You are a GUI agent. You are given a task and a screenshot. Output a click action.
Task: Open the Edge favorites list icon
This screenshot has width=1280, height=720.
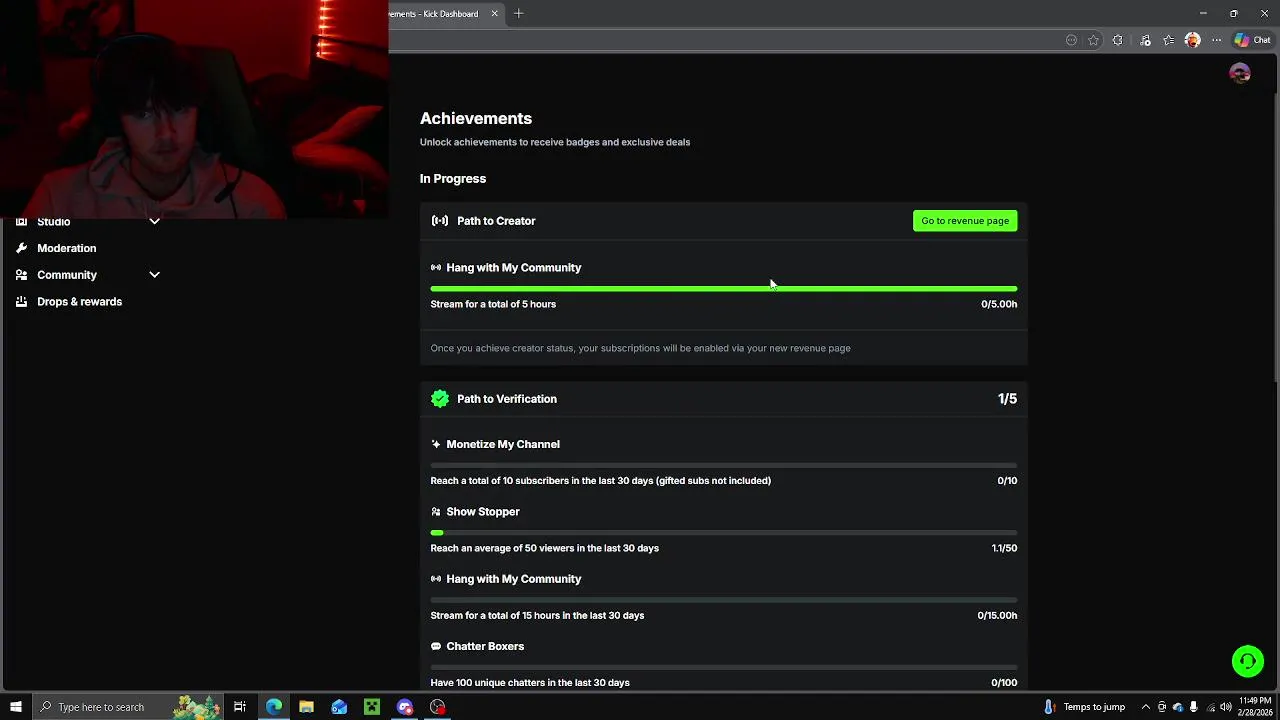pos(1168,40)
